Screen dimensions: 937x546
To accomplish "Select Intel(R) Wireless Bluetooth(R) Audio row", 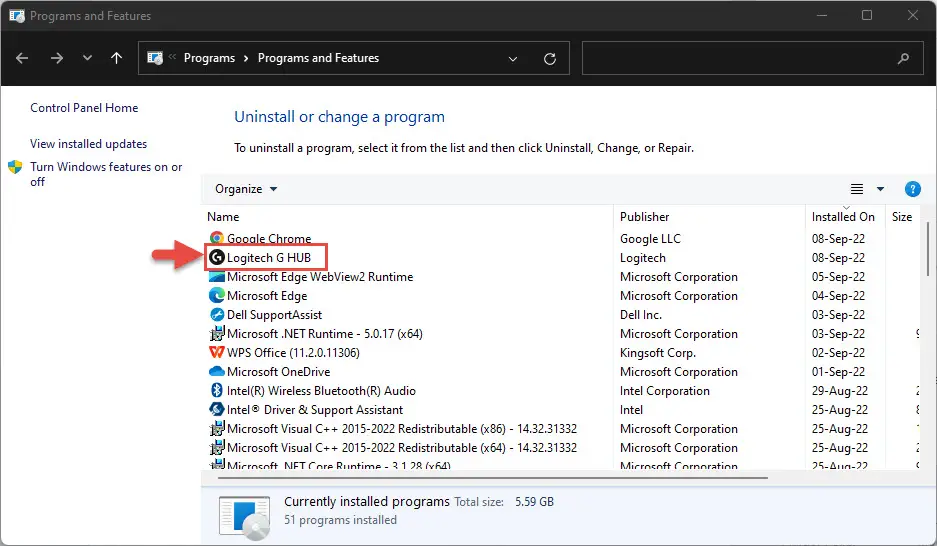I will pos(321,391).
